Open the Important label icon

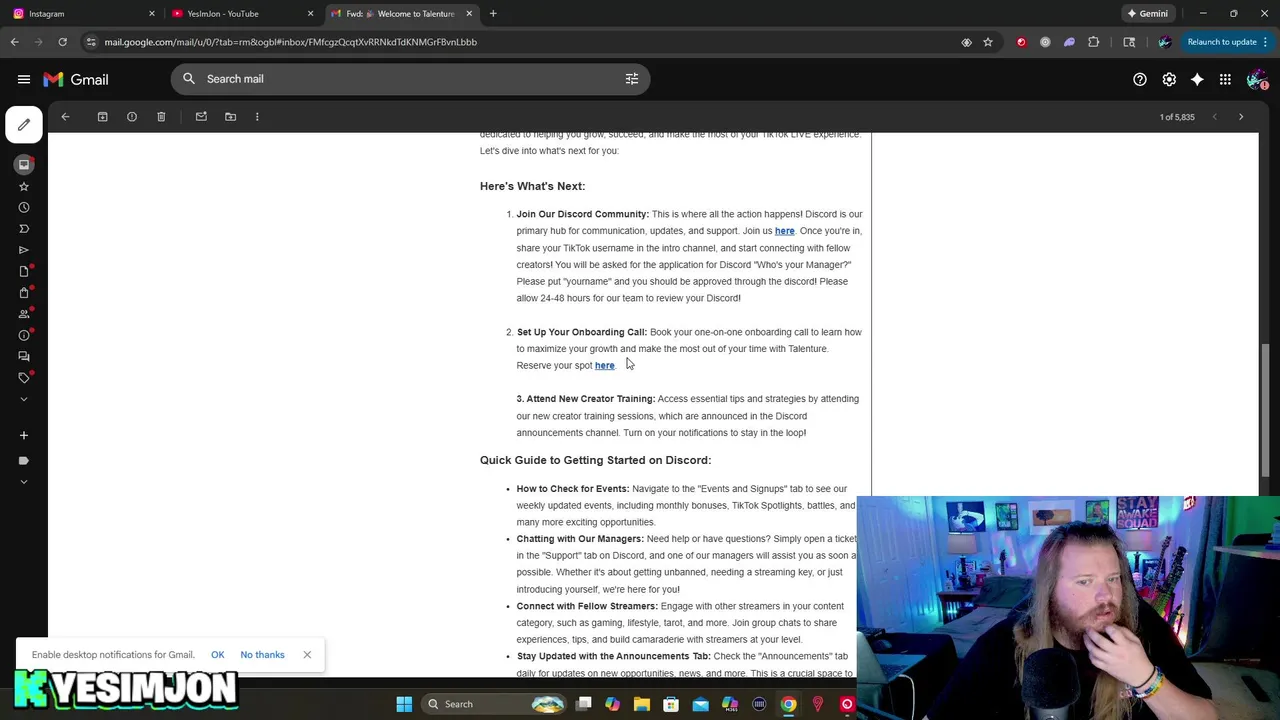[x=24, y=229]
